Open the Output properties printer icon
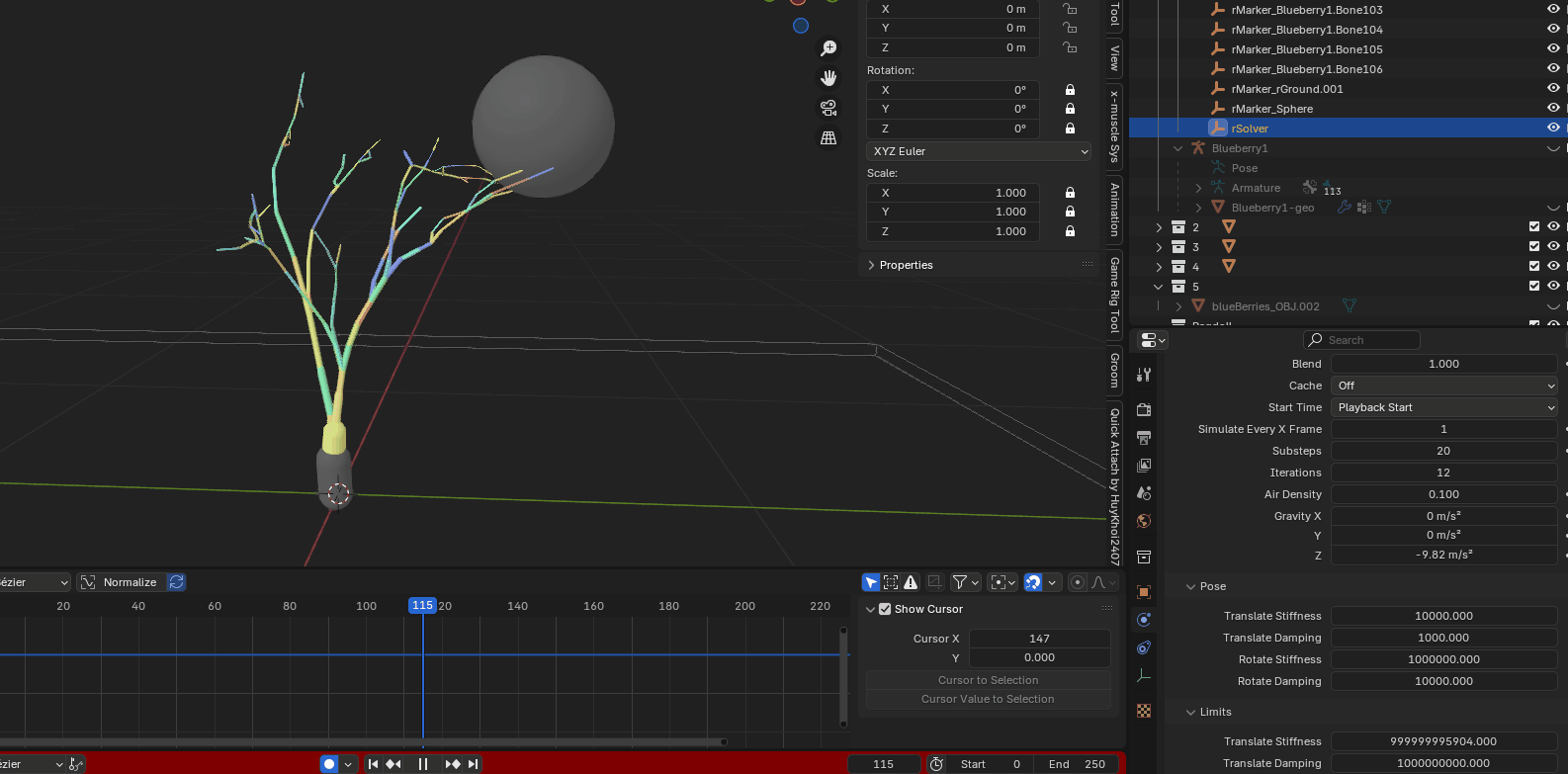Screen dimensions: 1568x774 pyautogui.click(x=1144, y=438)
